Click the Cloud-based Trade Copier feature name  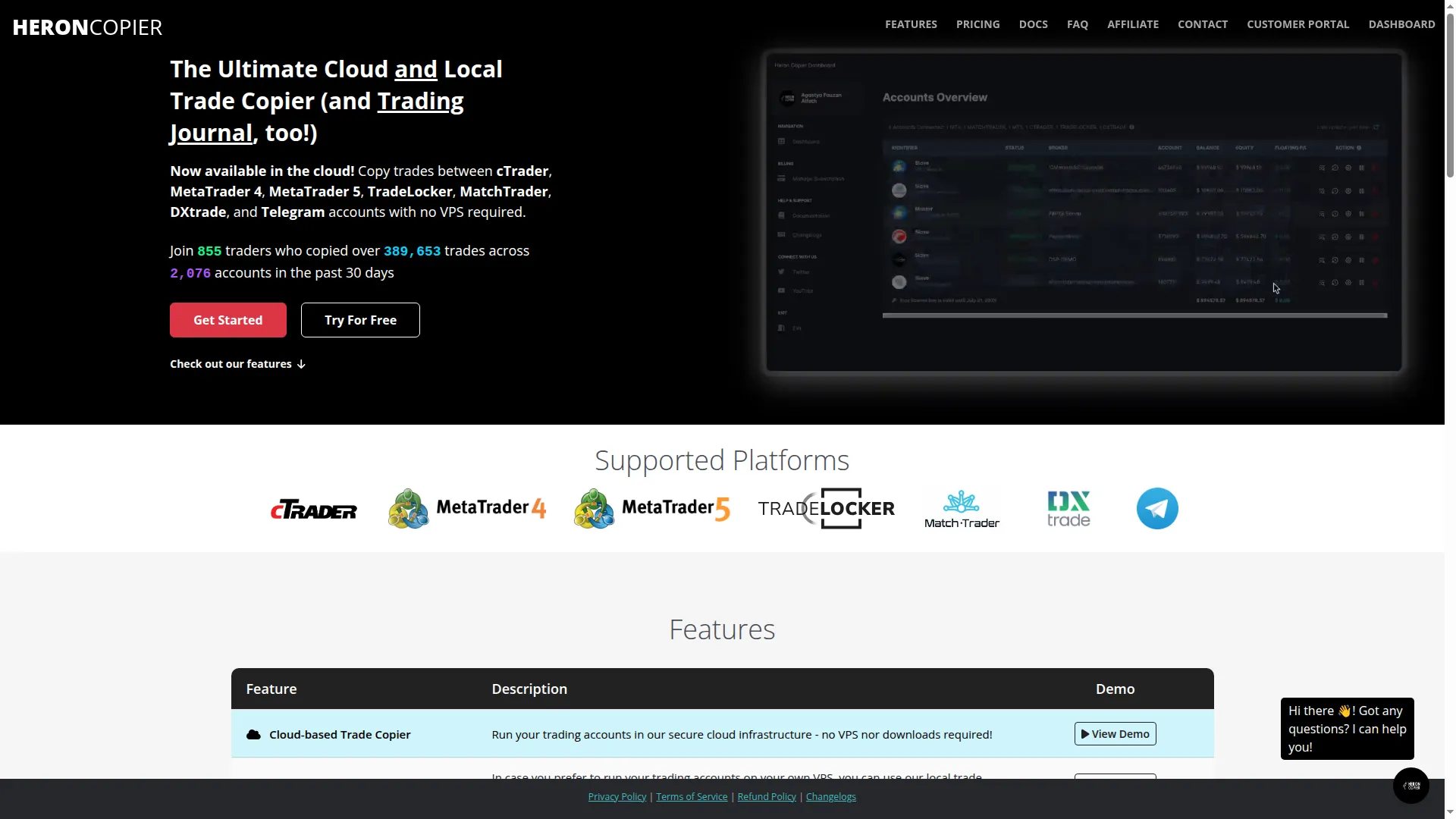340,734
